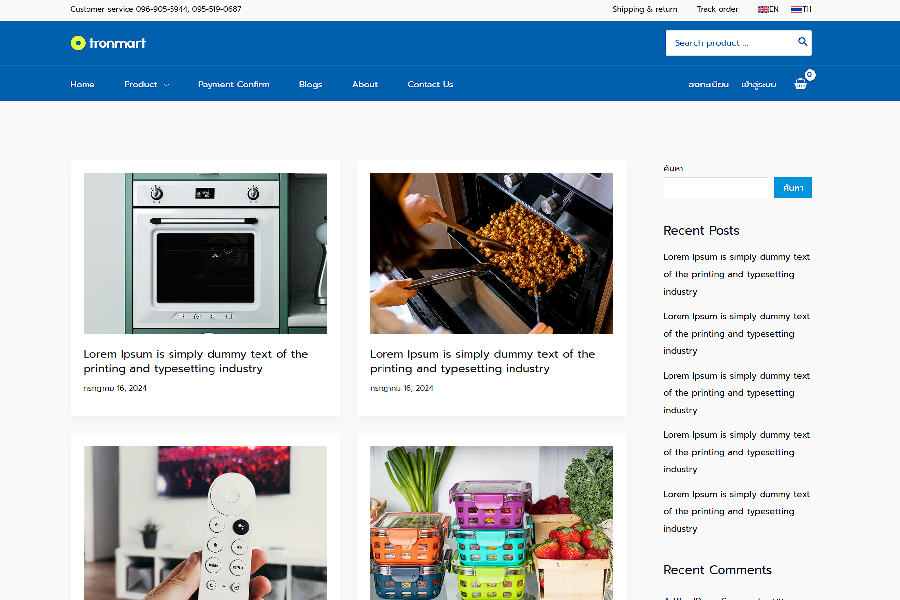Open the oven blog post thumbnail

coord(205,253)
